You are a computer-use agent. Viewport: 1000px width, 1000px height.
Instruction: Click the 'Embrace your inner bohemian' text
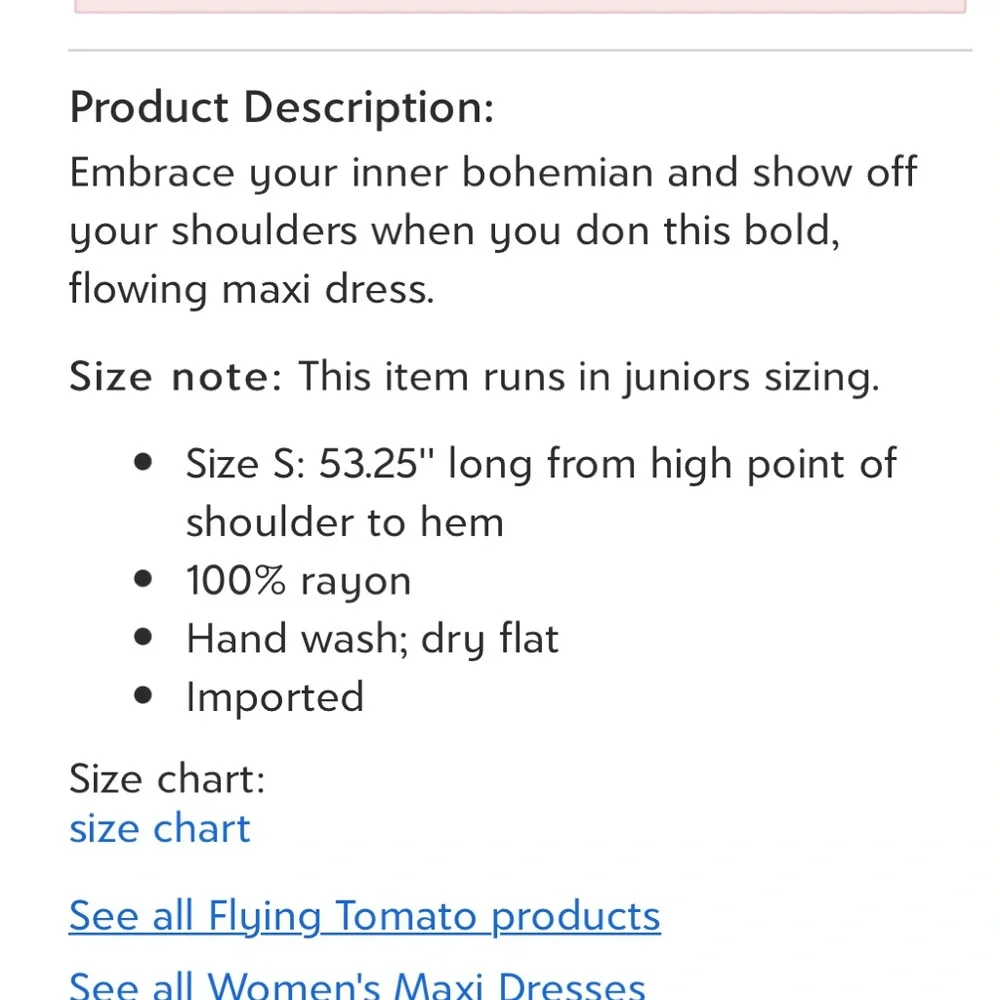pyautogui.click(x=493, y=172)
